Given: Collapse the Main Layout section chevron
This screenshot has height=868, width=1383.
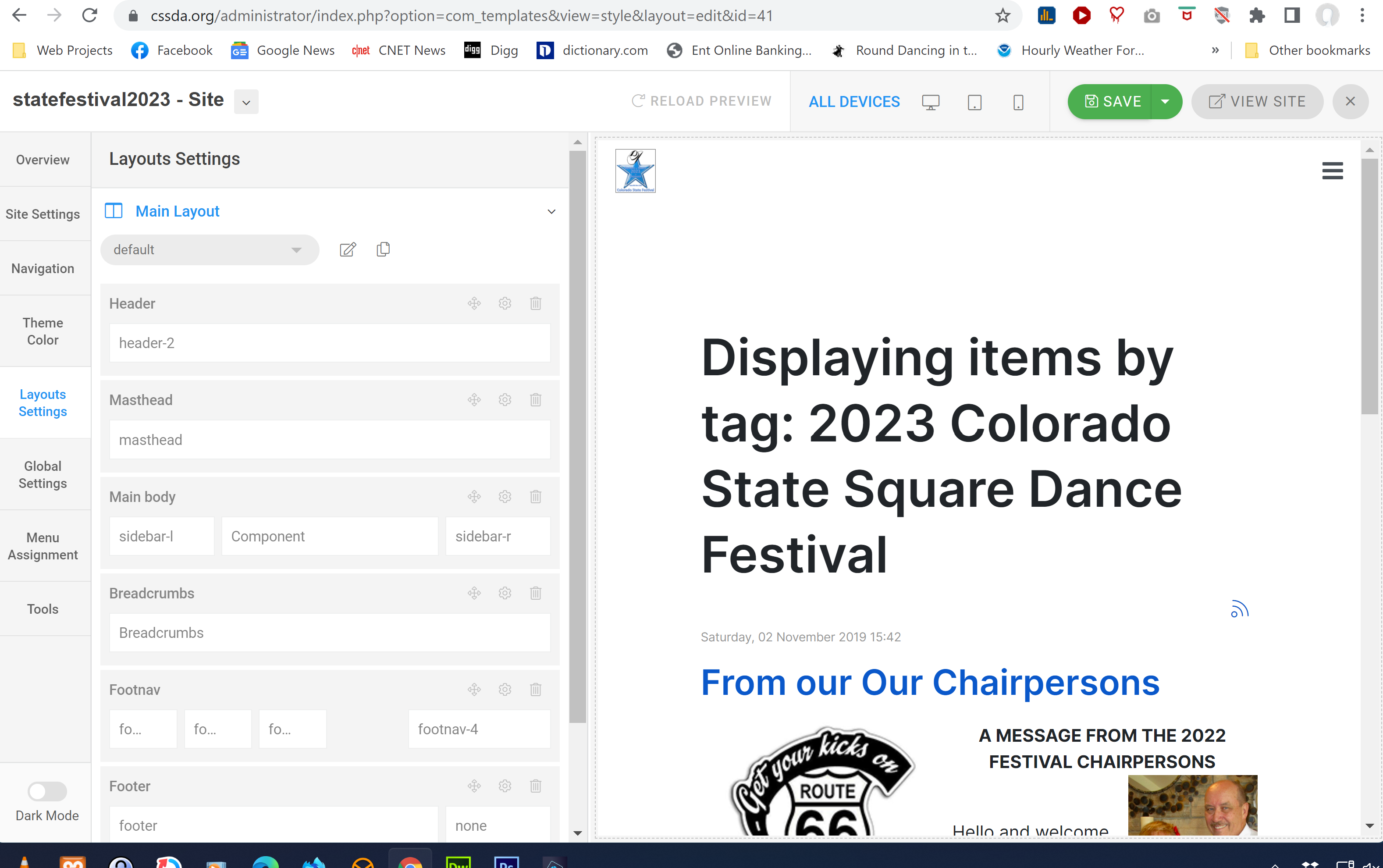Looking at the screenshot, I should point(551,212).
